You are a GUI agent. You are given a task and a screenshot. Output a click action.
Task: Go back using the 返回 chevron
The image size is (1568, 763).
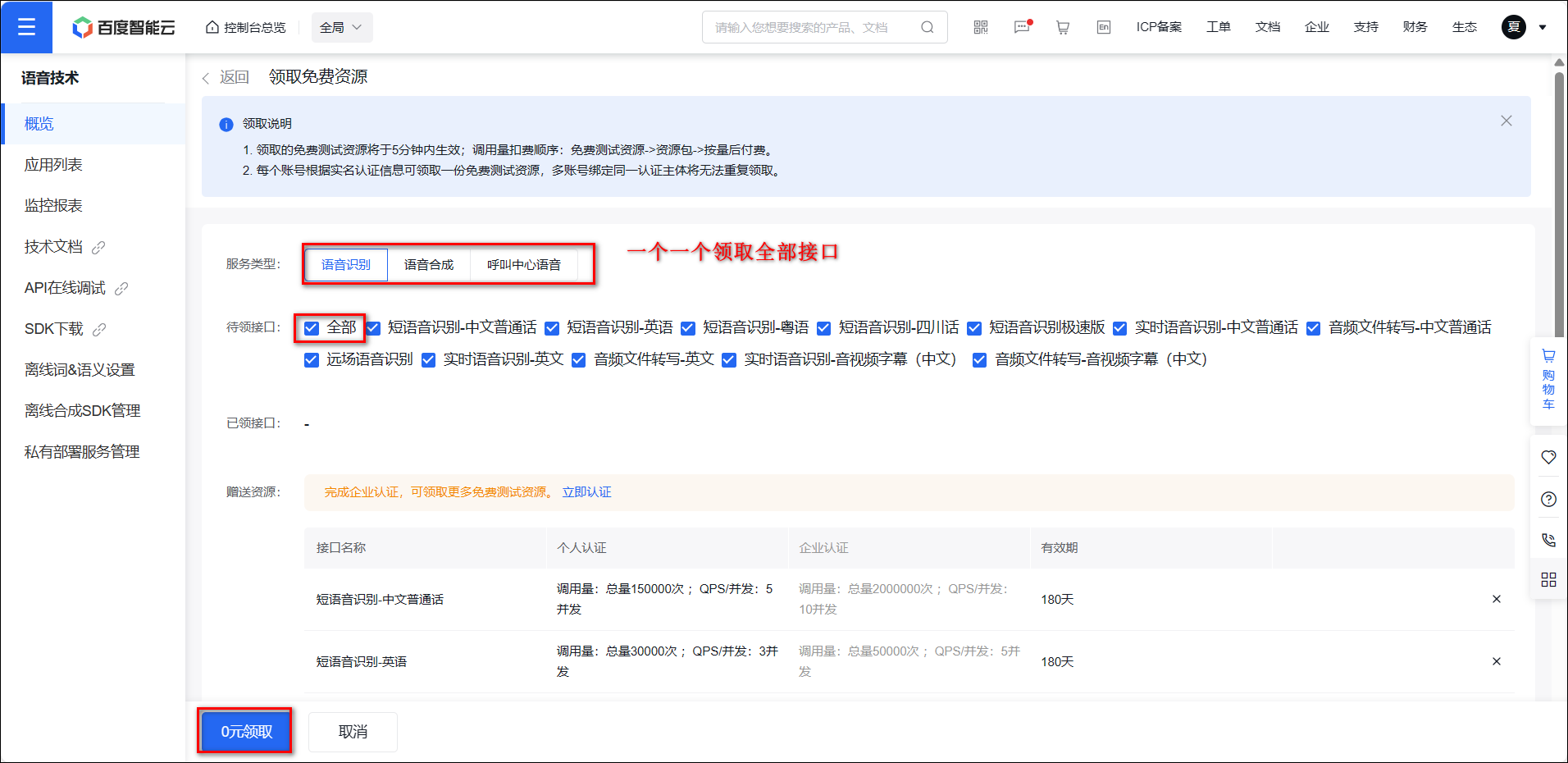207,78
